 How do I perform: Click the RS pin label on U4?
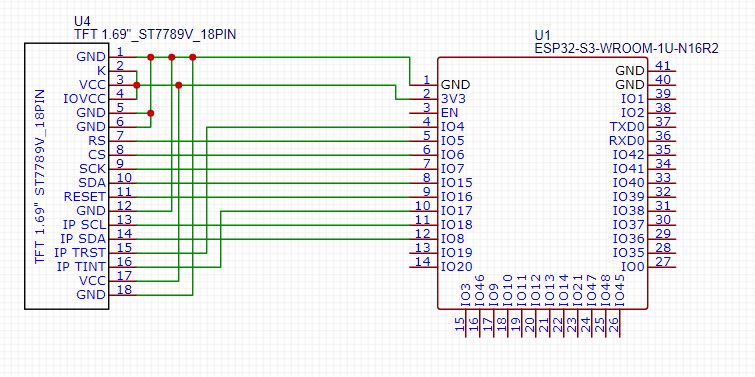point(97,141)
